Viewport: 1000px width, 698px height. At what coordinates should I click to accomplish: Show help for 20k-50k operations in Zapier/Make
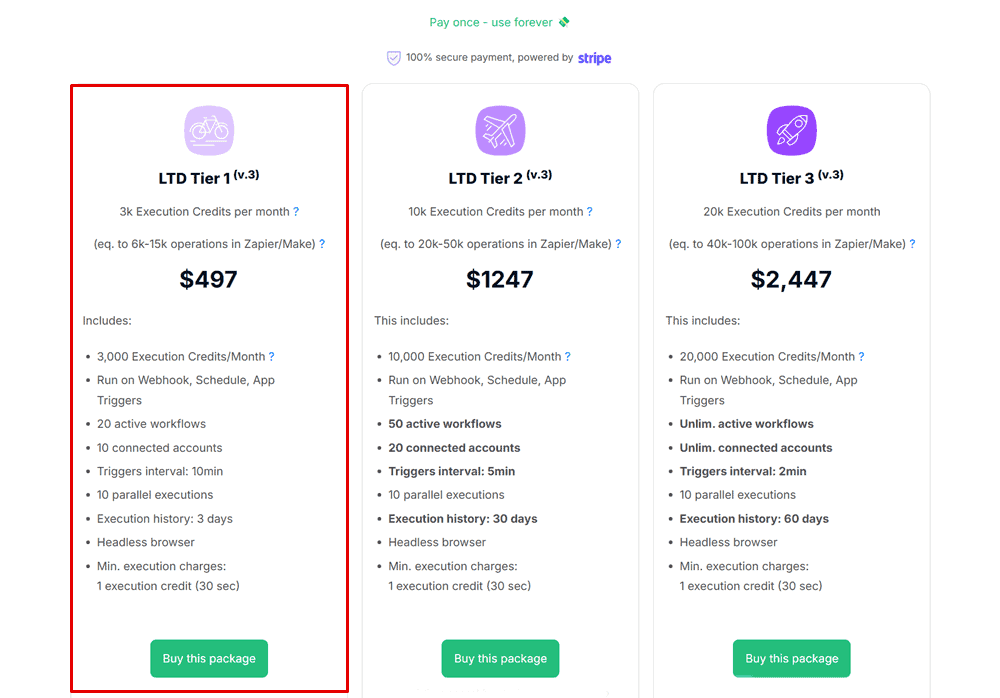618,244
